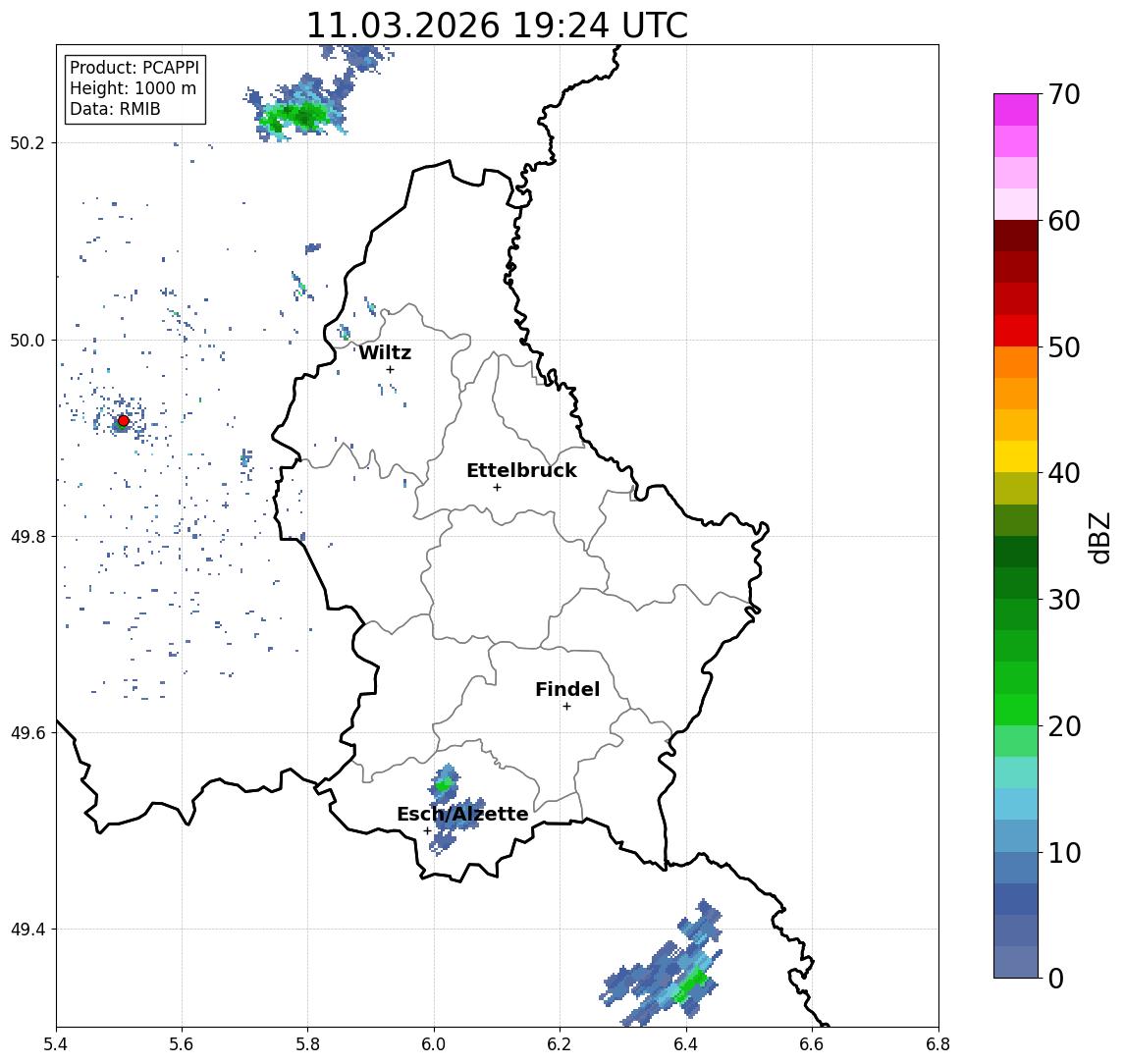Viewport: 1124px width, 1064px height.
Task: Click the 40 tick on the colorbar
Action: pos(1063,473)
